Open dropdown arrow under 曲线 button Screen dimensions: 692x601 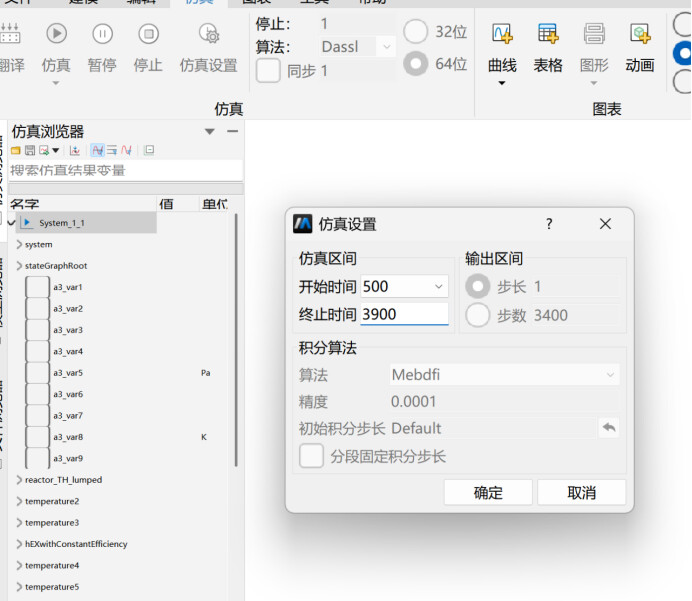click(502, 83)
